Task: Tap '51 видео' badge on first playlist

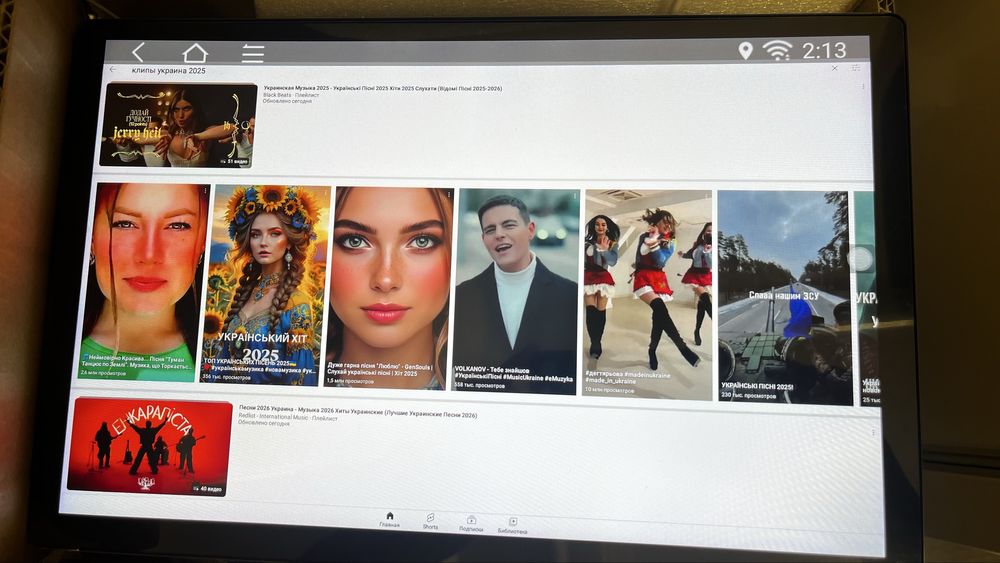Action: coord(235,161)
